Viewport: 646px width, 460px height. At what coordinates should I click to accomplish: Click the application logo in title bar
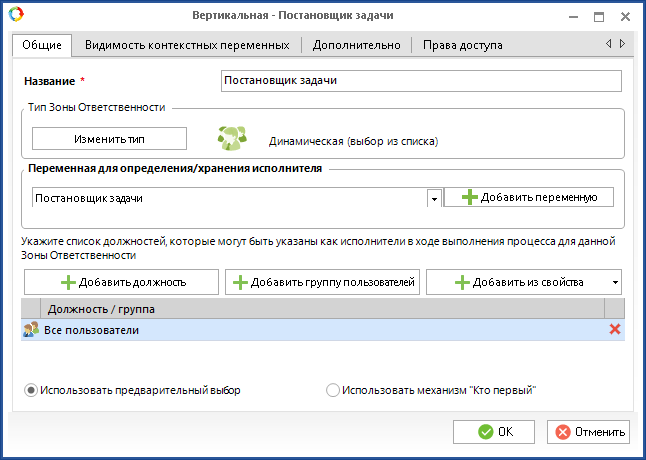[14, 16]
